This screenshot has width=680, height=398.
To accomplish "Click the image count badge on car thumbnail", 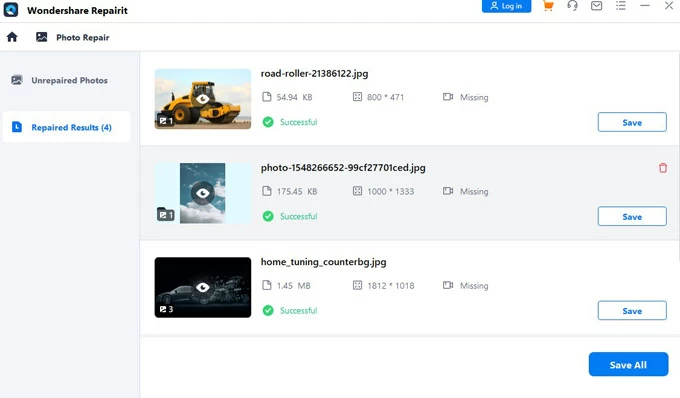I will (166, 309).
